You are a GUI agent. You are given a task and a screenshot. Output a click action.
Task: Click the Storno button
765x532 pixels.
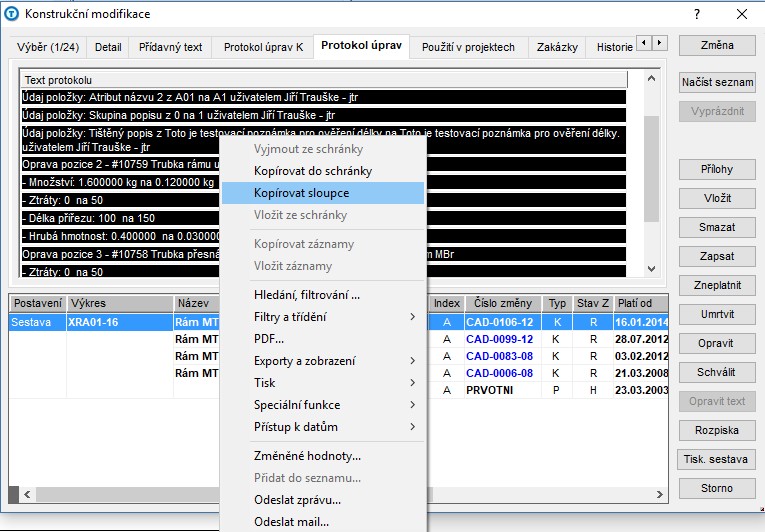717,488
